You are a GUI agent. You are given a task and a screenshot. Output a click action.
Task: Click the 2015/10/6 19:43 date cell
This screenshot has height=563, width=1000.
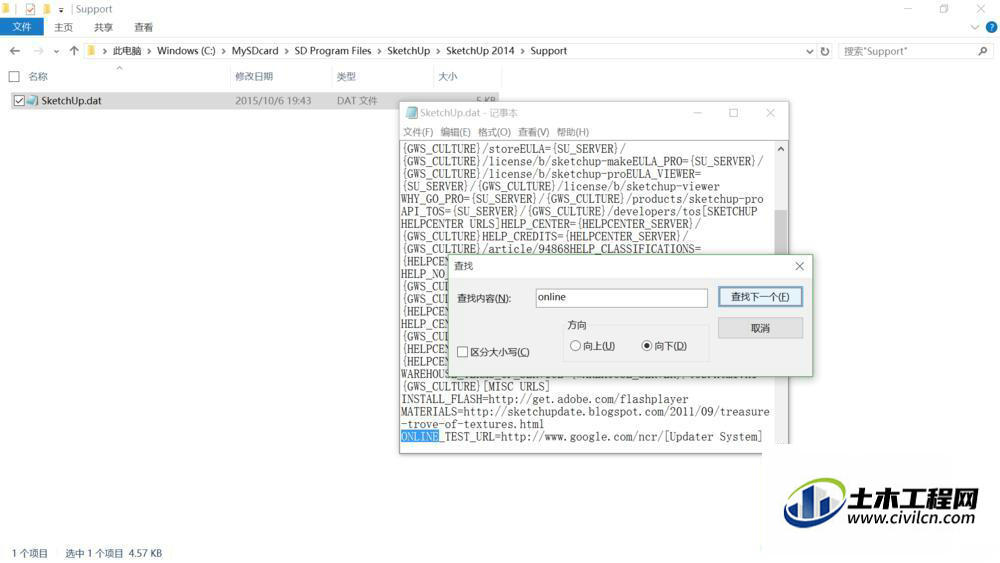click(273, 101)
